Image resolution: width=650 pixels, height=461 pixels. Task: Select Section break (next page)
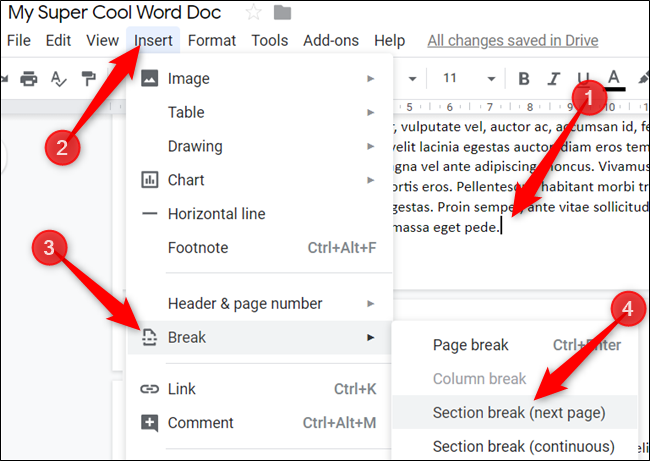point(519,412)
